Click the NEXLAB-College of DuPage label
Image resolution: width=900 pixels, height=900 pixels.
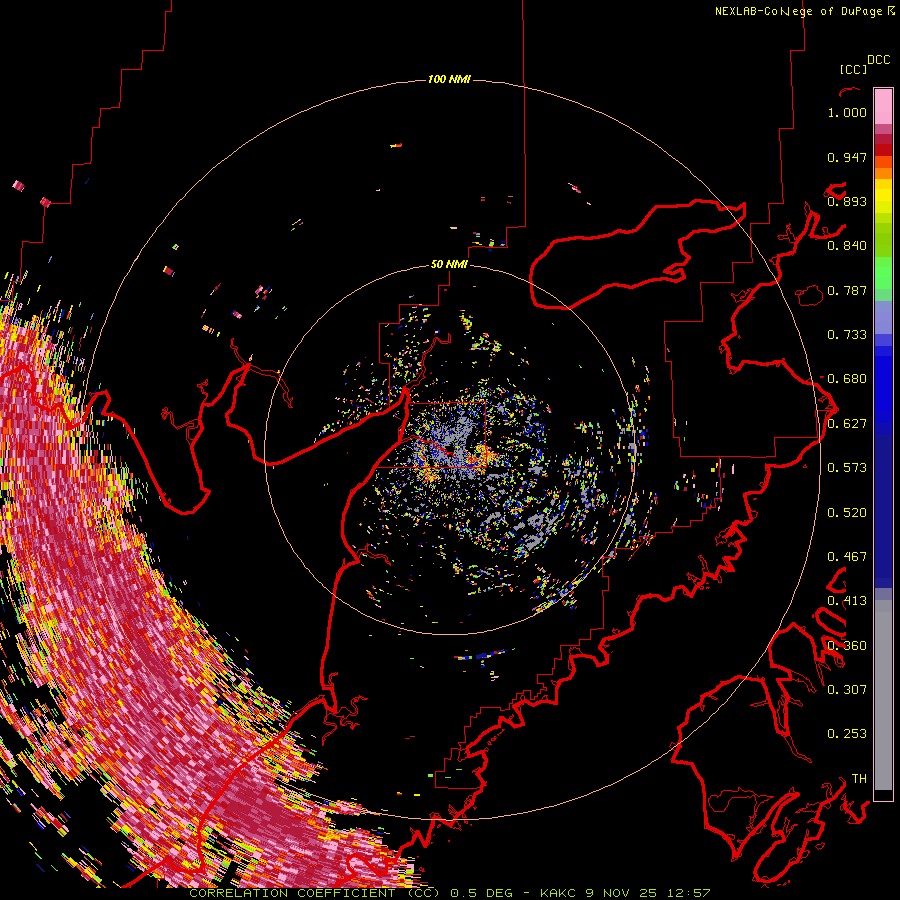805,11
